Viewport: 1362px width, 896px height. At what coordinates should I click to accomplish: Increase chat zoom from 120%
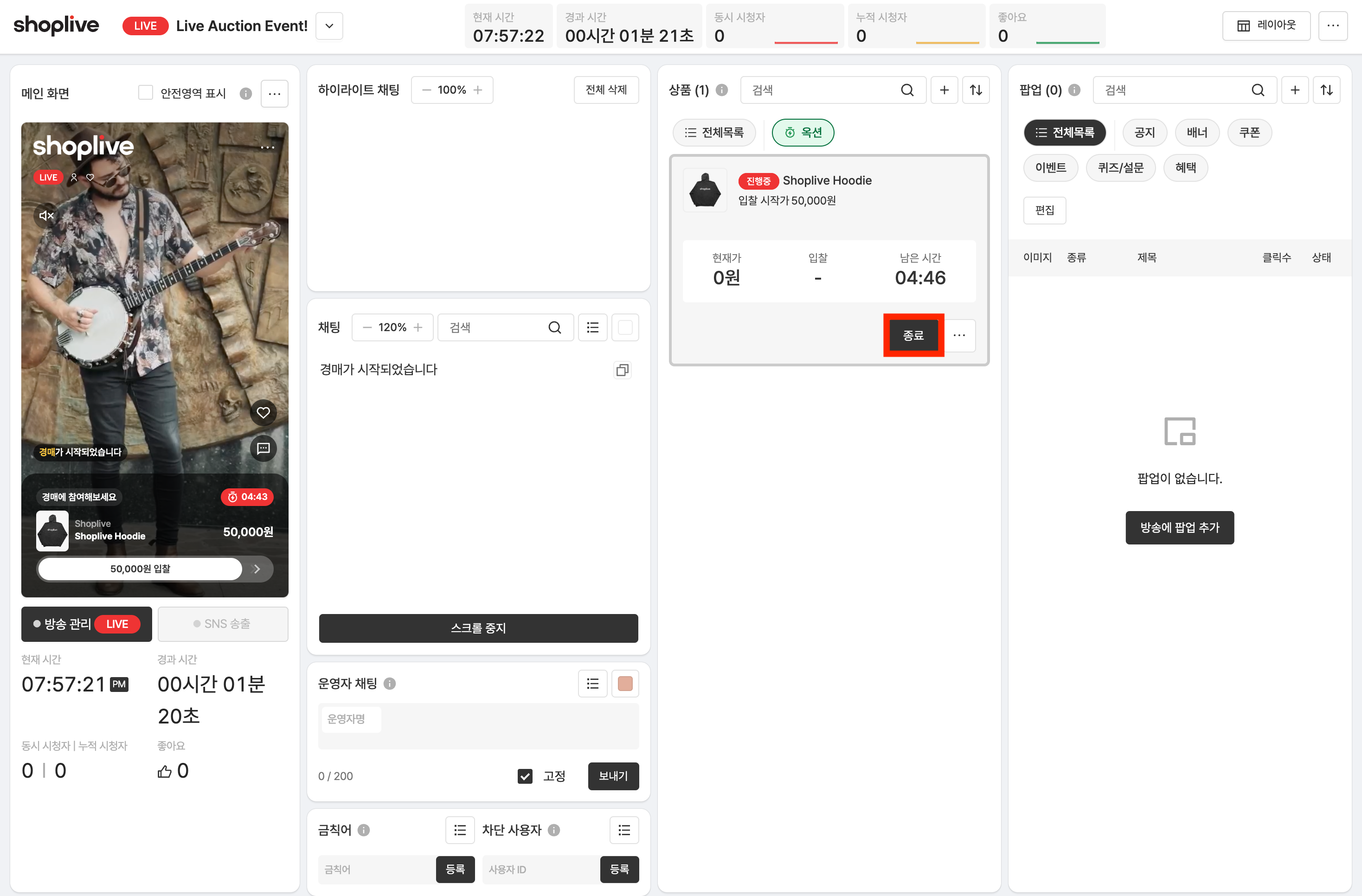[x=418, y=327]
